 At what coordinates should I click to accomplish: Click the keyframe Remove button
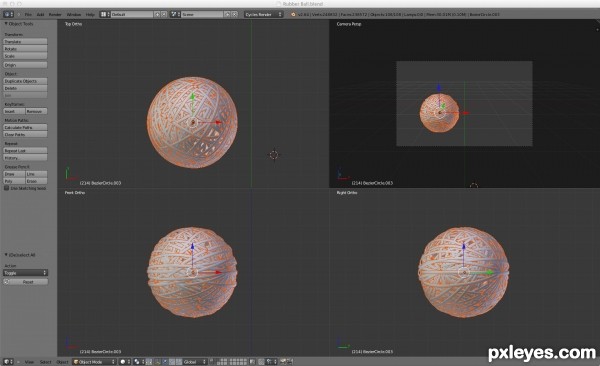[36, 111]
